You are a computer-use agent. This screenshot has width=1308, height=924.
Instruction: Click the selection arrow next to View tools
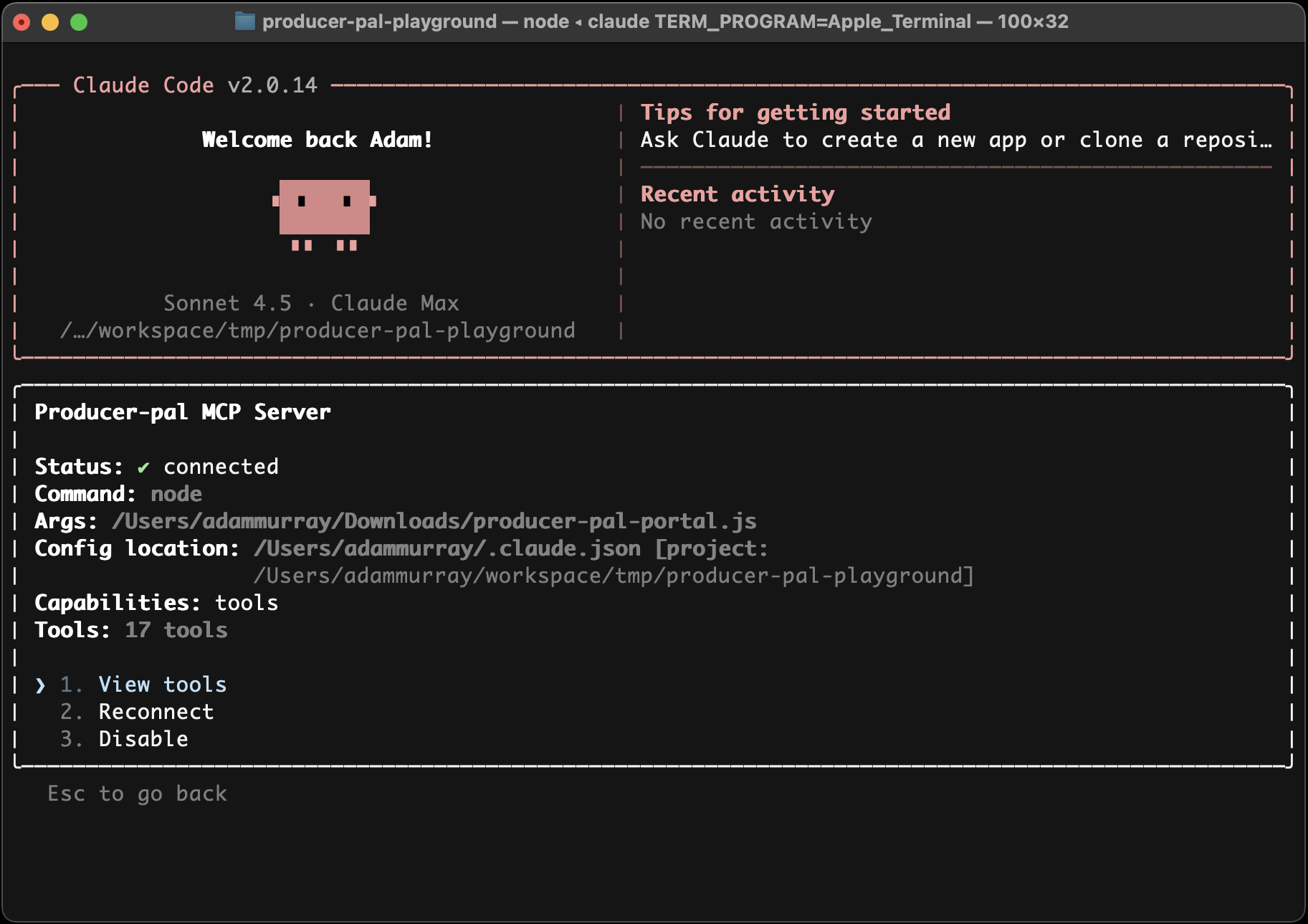[x=39, y=685]
